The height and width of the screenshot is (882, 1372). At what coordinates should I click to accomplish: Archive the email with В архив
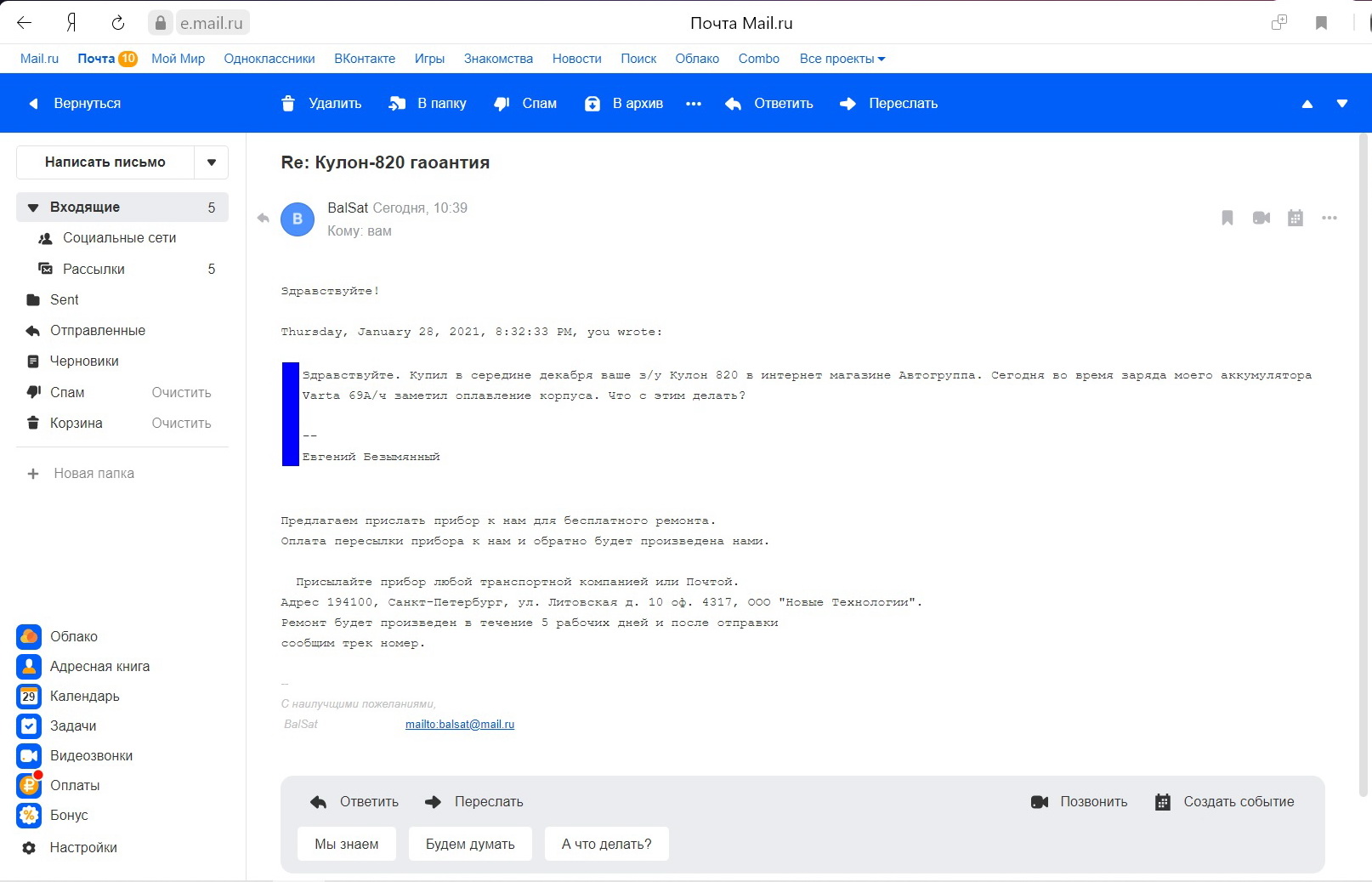tap(624, 104)
